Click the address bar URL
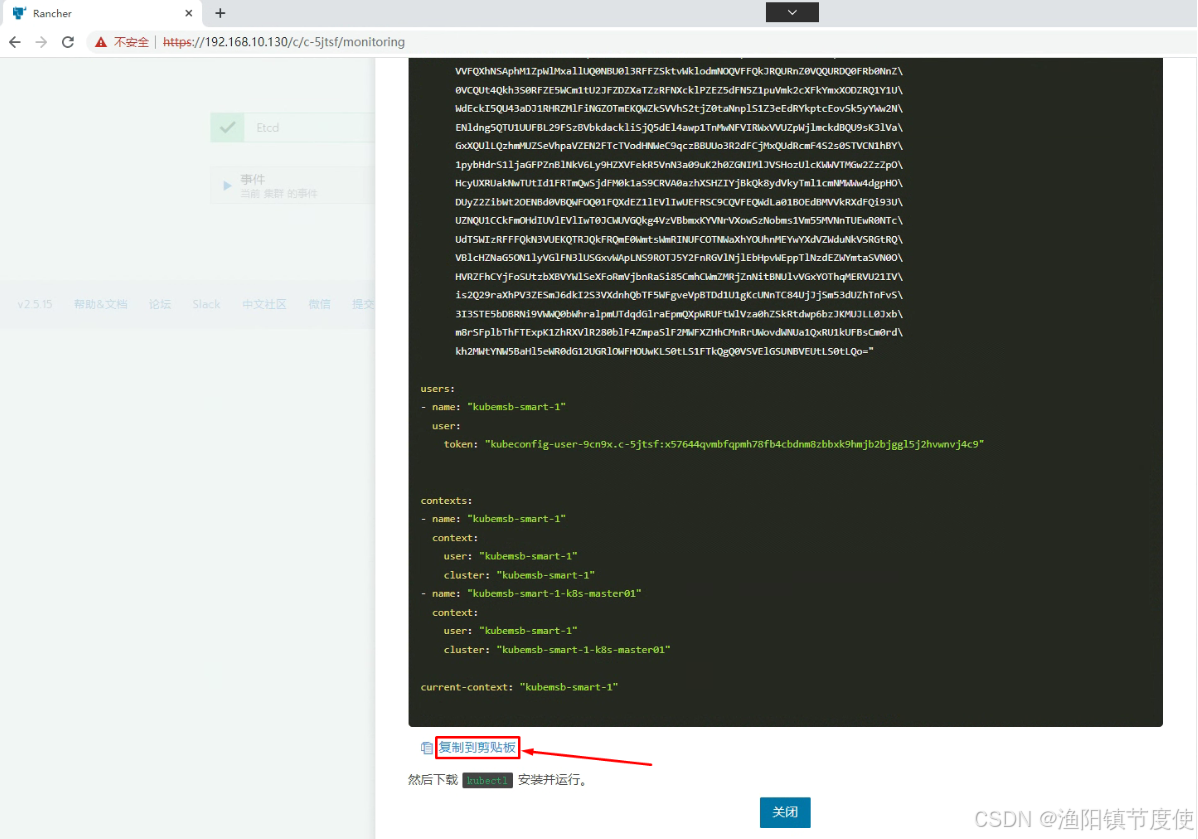The image size is (1198, 839). pos(283,42)
